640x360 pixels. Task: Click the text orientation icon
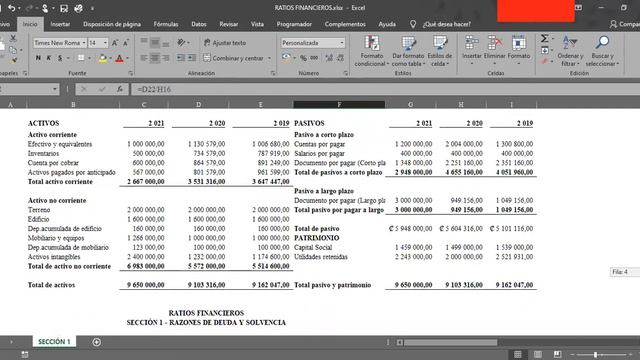pyautogui.click(x=181, y=42)
